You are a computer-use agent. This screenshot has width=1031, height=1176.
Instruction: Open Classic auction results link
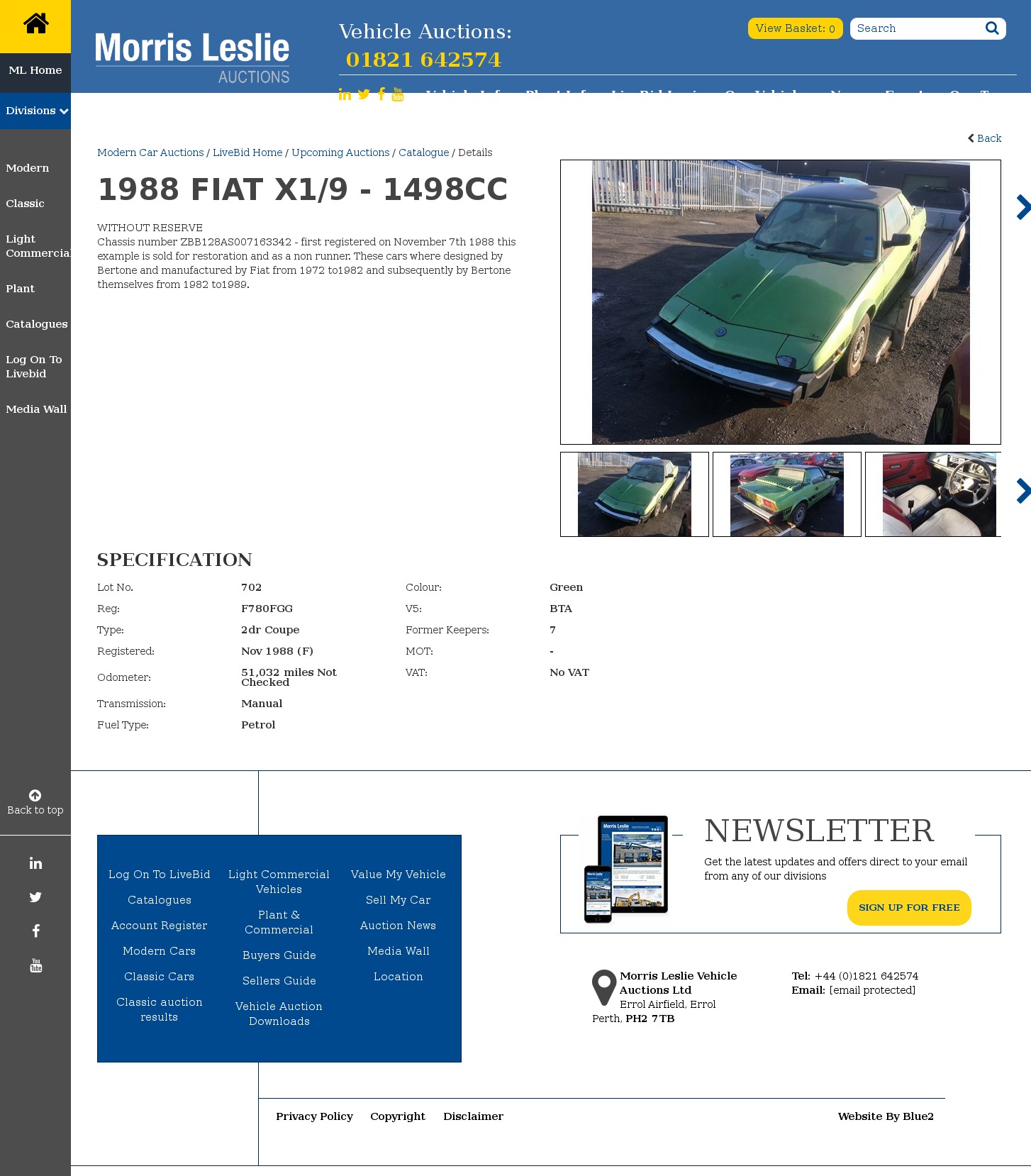160,1009
